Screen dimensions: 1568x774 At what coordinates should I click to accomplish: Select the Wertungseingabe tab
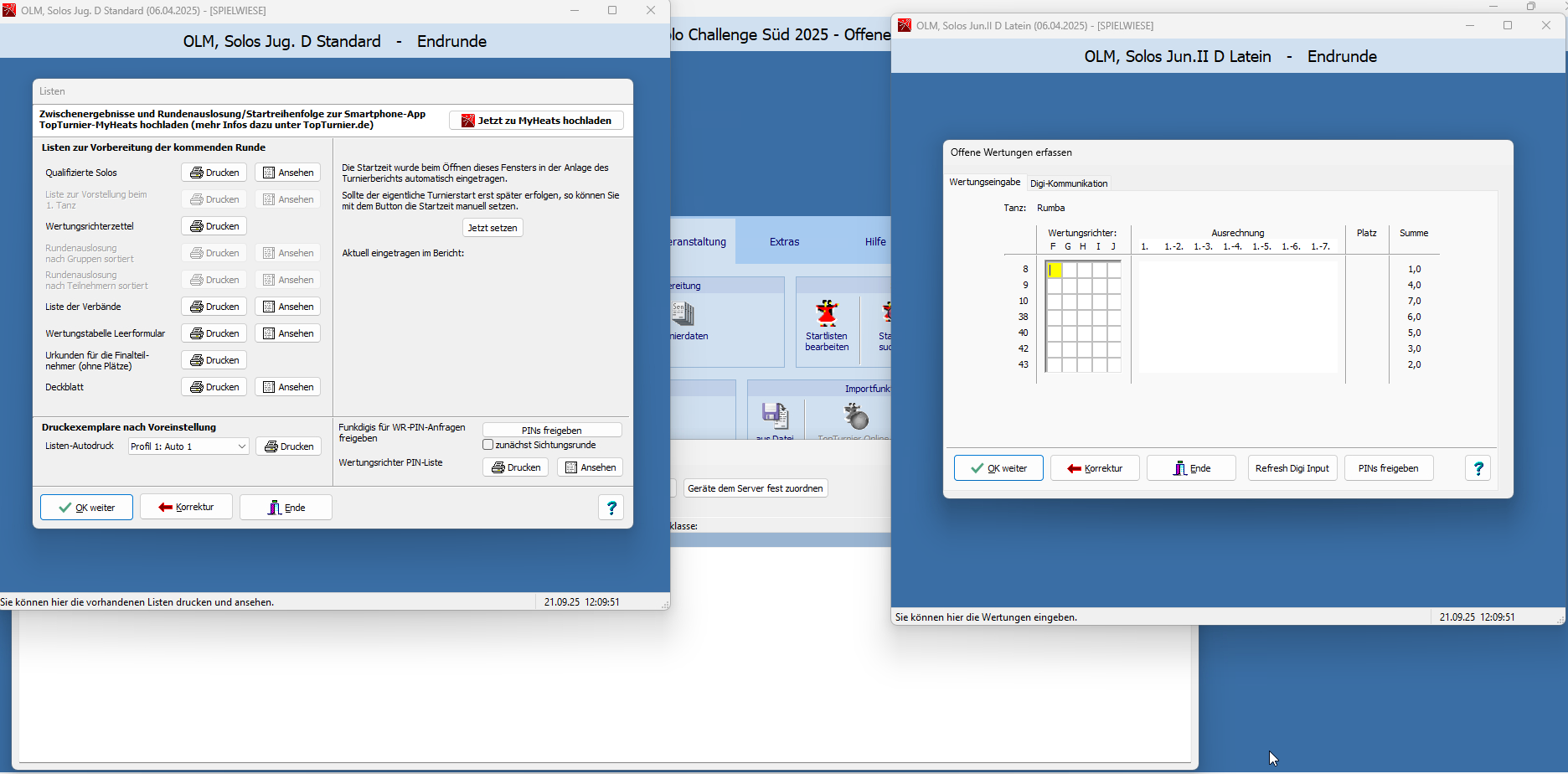pos(984,182)
